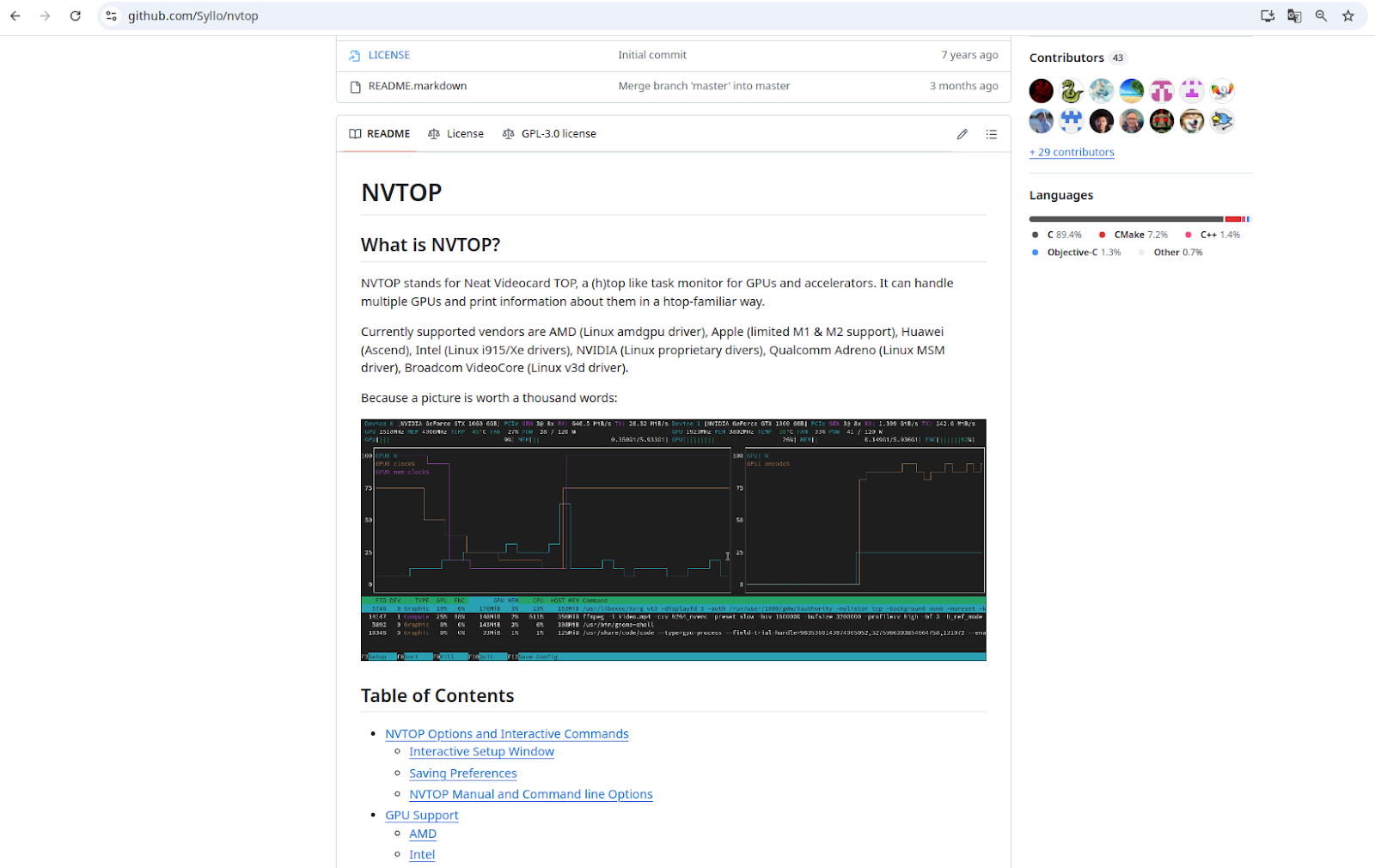1375x868 pixels.
Task: Click the Objective-C 1.3% language entry
Action: 1077,253
